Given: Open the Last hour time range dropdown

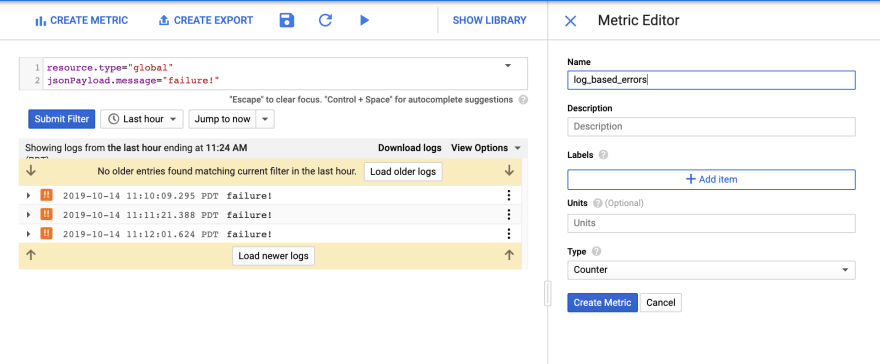Looking at the screenshot, I should pyautogui.click(x=143, y=119).
